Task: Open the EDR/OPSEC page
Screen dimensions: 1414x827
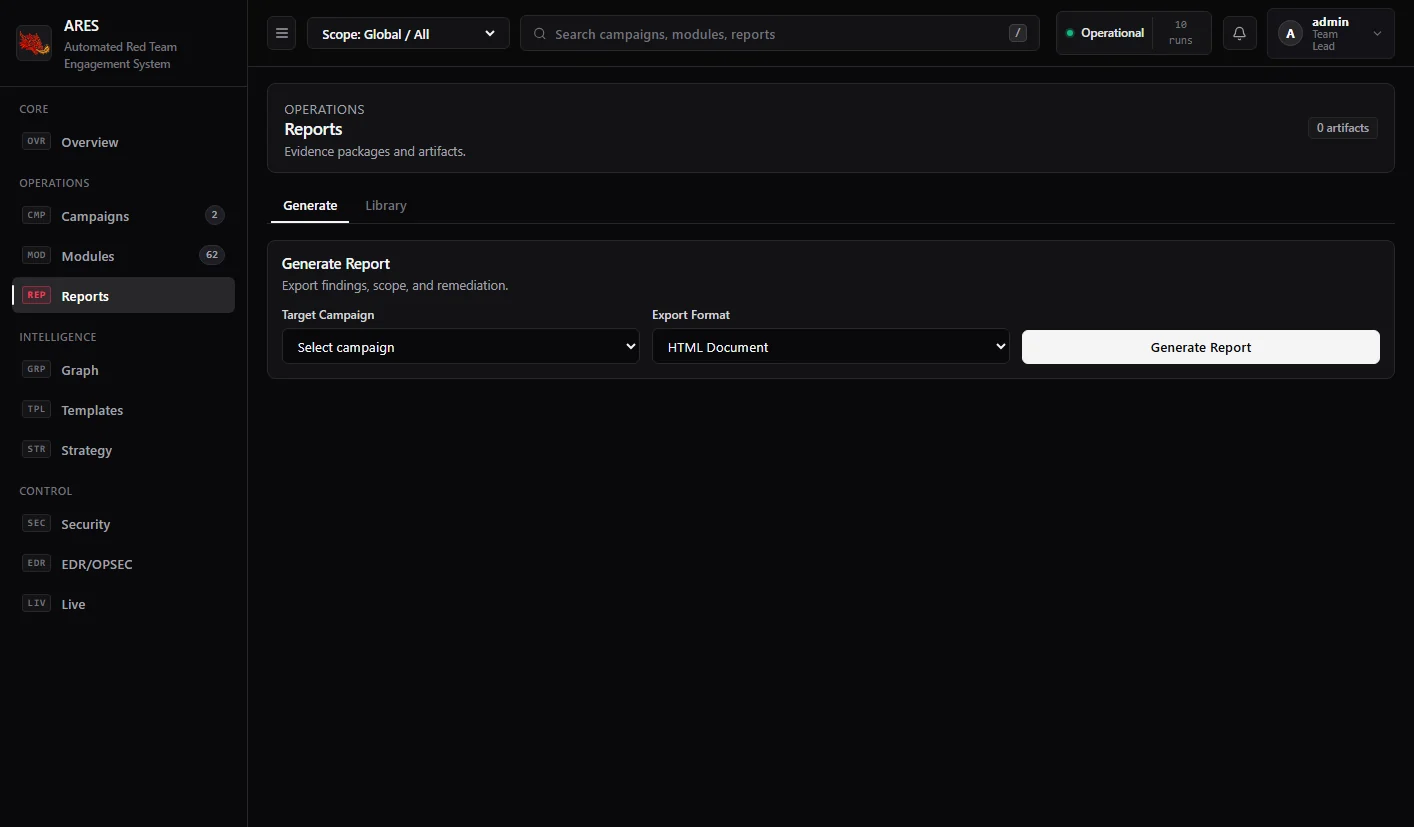Action: tap(123, 564)
